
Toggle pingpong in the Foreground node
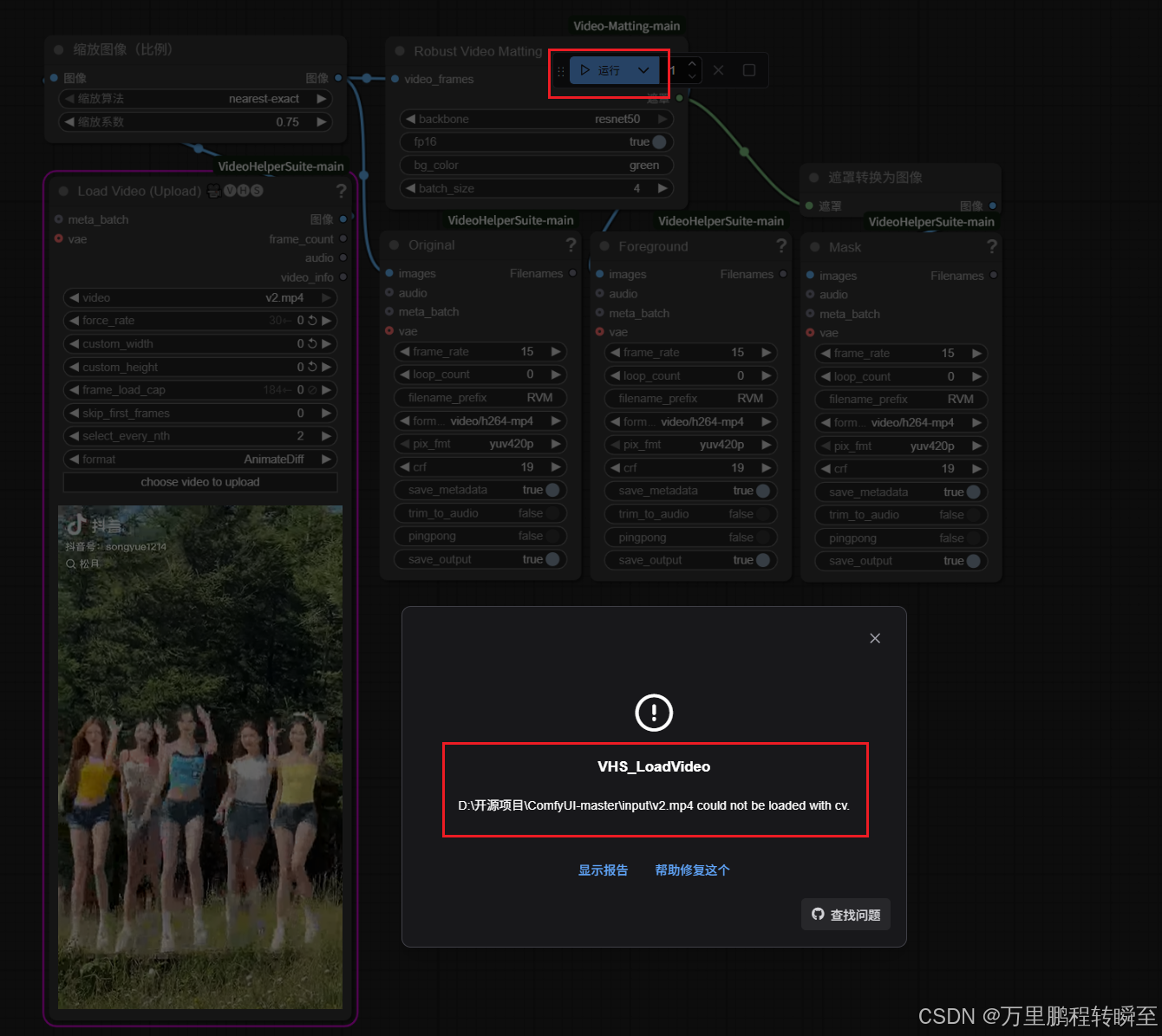(763, 538)
